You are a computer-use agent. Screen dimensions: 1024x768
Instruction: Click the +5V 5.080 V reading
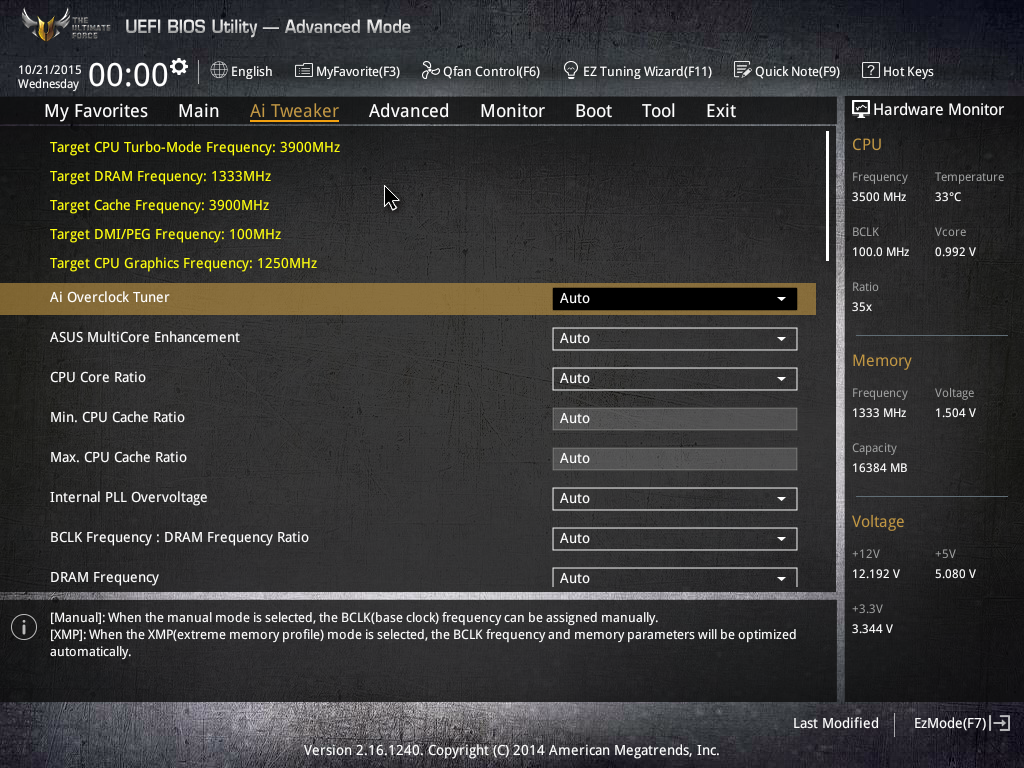[x=955, y=574]
